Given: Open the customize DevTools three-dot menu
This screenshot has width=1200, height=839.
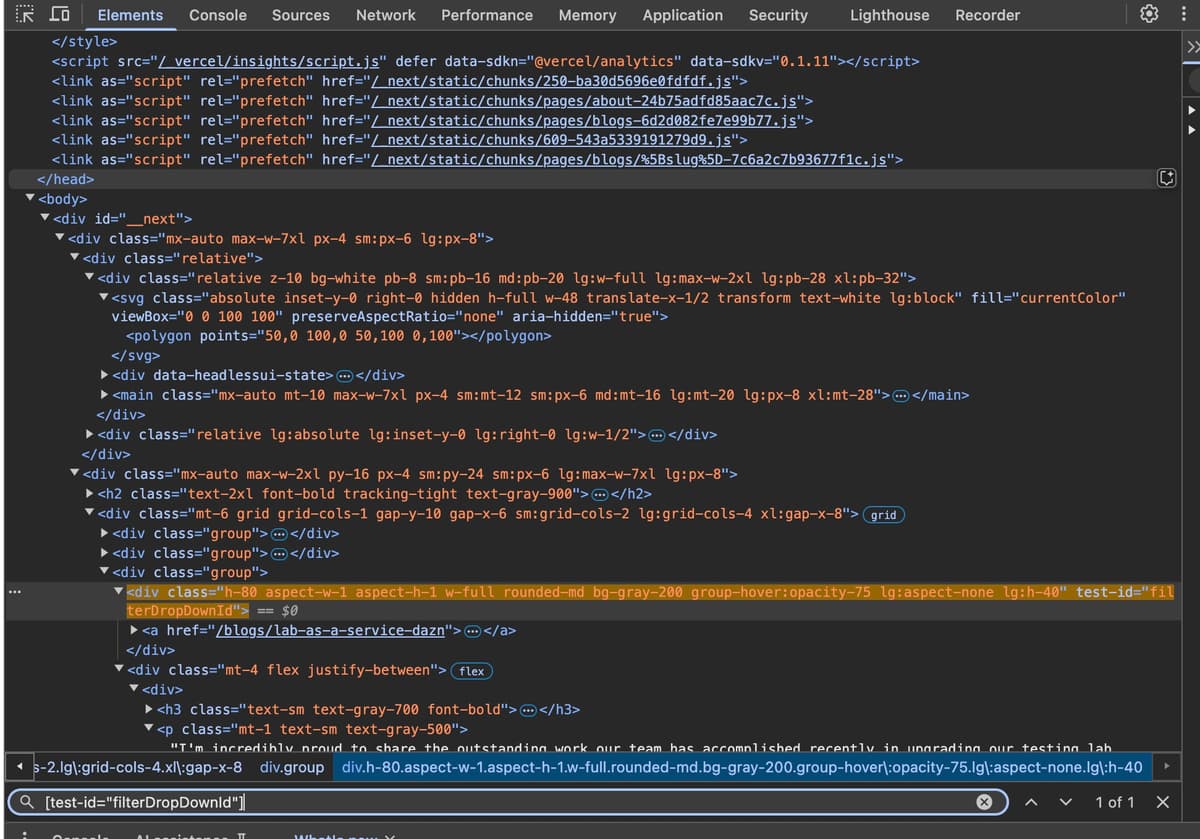Looking at the screenshot, I should (x=1184, y=14).
